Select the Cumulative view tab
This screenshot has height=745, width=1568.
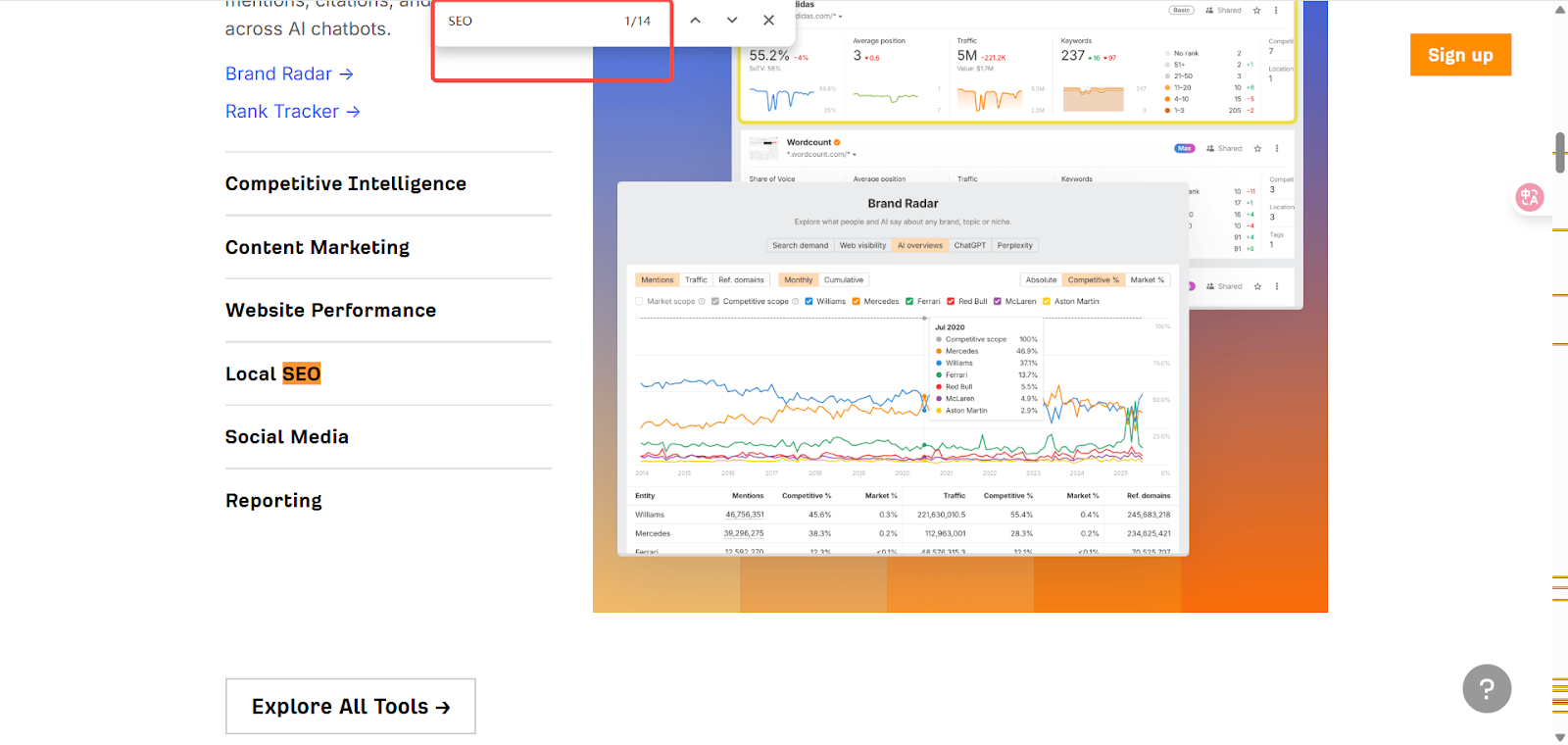(x=843, y=280)
